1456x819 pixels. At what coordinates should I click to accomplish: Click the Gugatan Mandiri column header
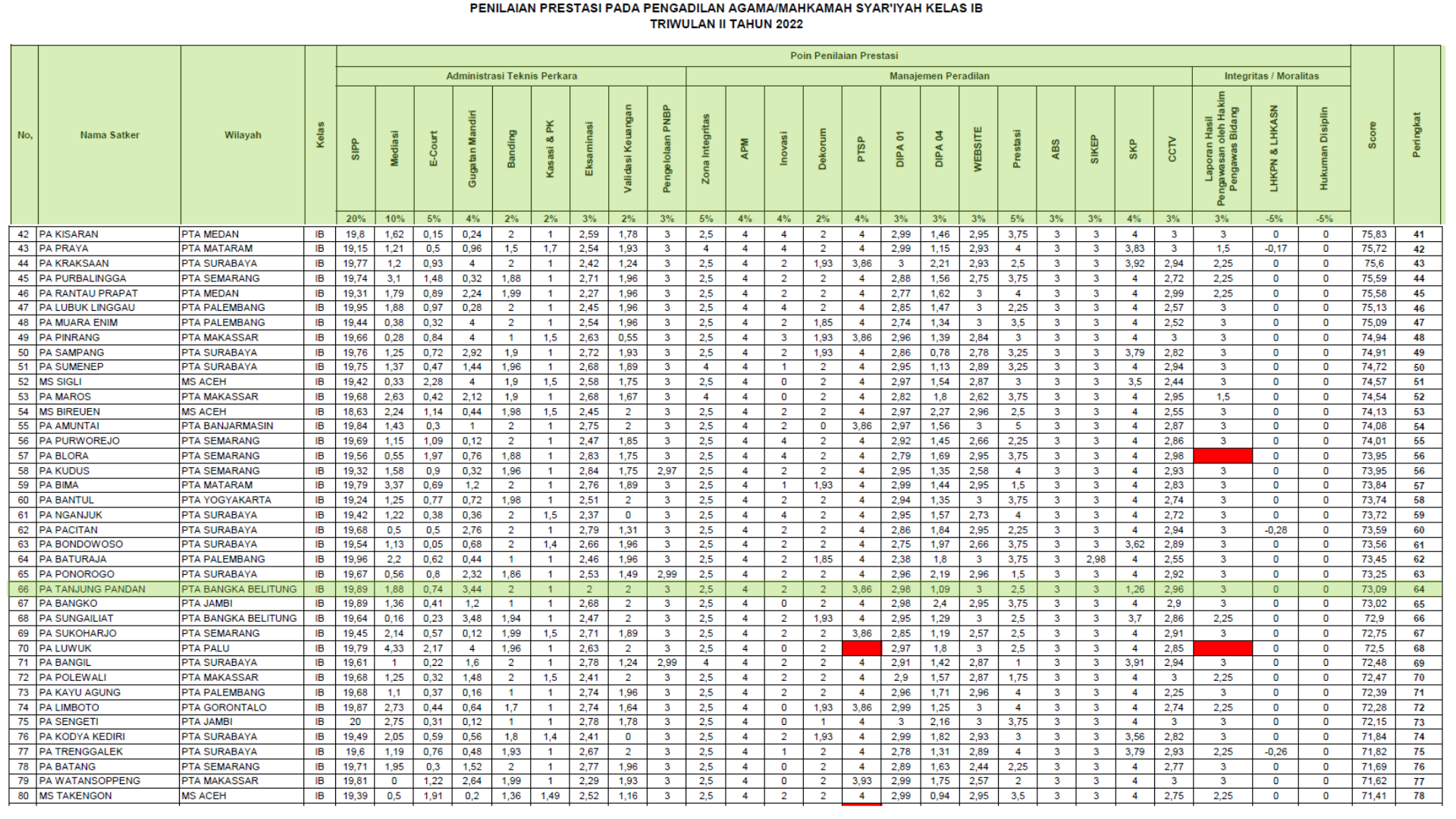pos(472,149)
